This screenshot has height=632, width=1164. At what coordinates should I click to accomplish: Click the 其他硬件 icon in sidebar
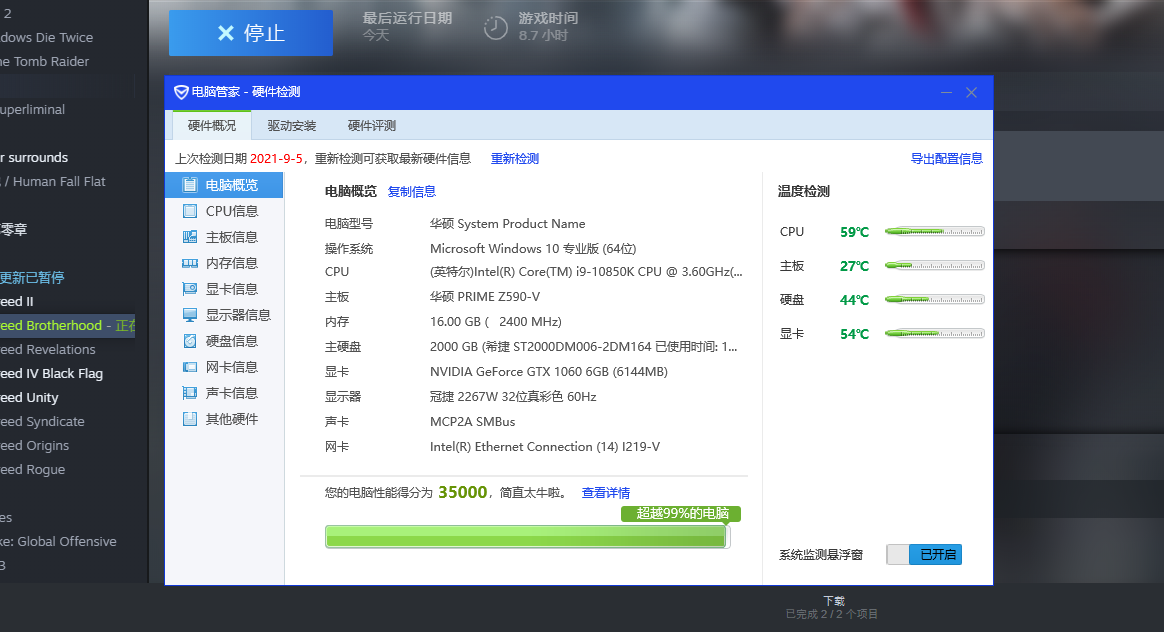190,419
